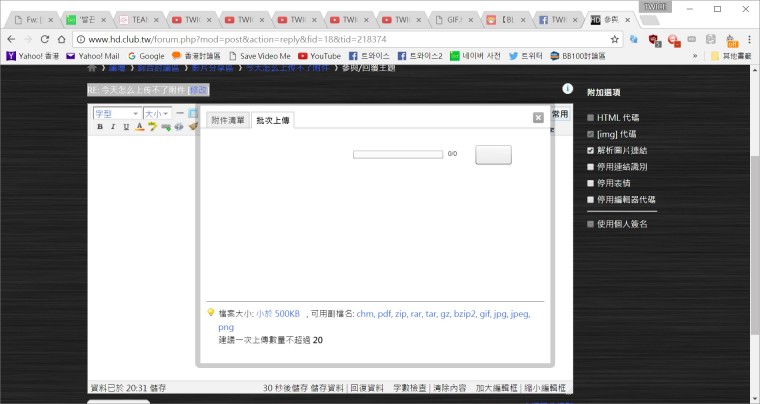Switch to the 附件清單 tab
760x404 pixels.
pos(228,120)
